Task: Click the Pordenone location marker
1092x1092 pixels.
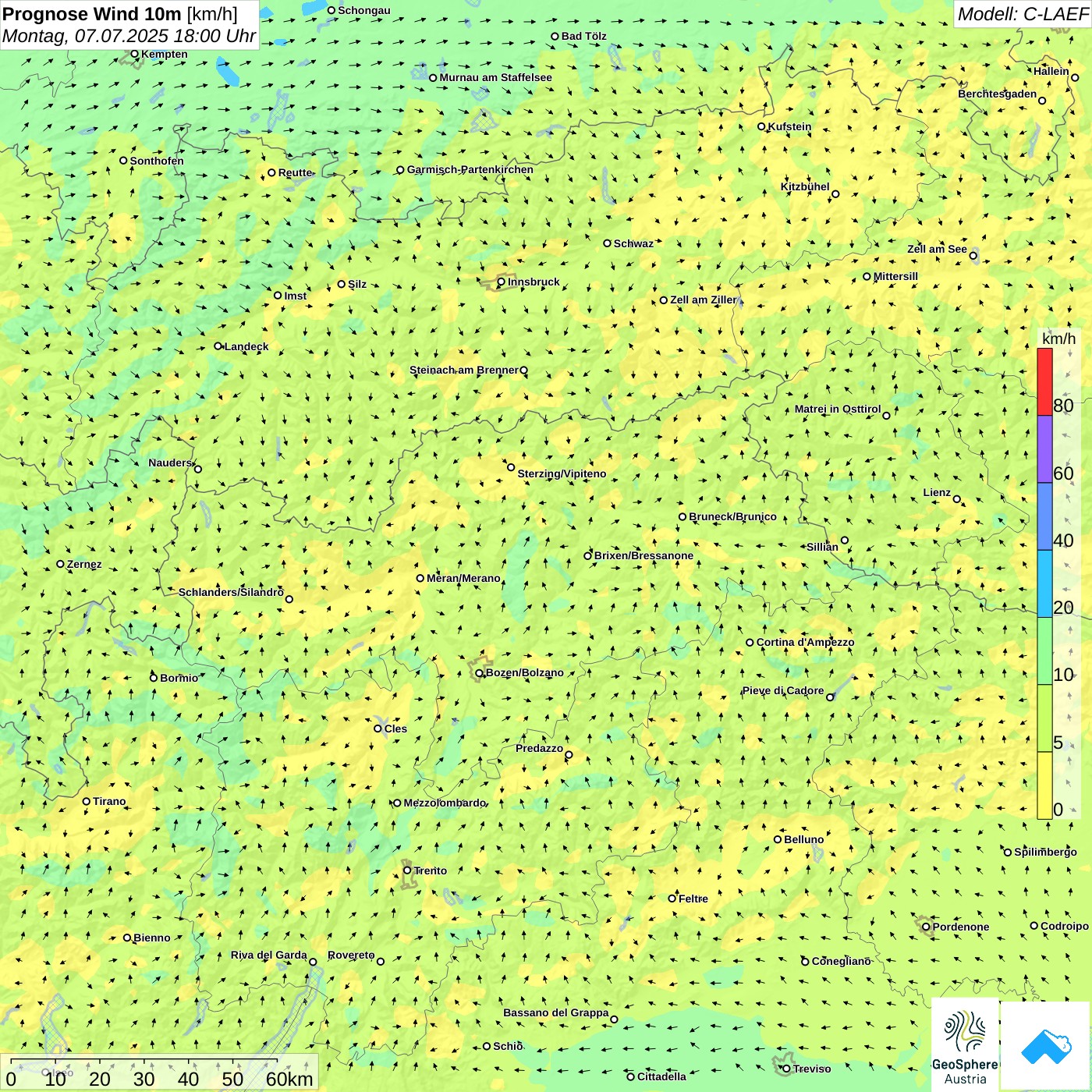Action: [927, 927]
